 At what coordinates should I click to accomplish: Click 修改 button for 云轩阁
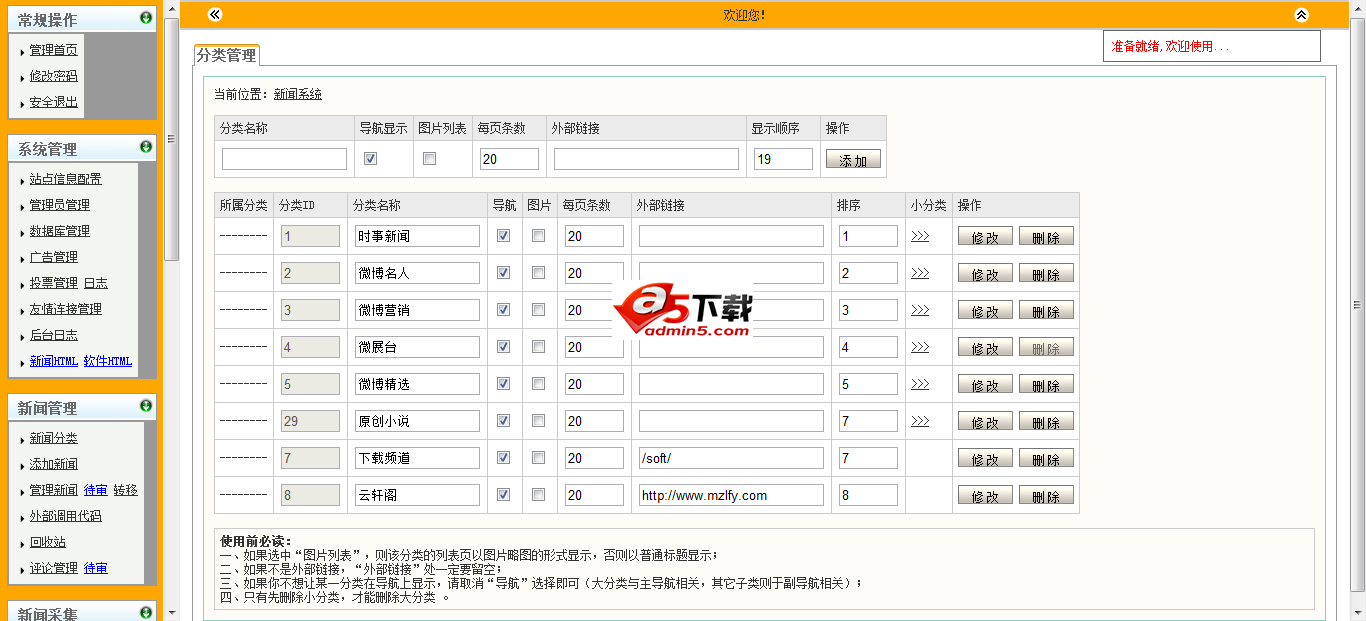(x=985, y=496)
